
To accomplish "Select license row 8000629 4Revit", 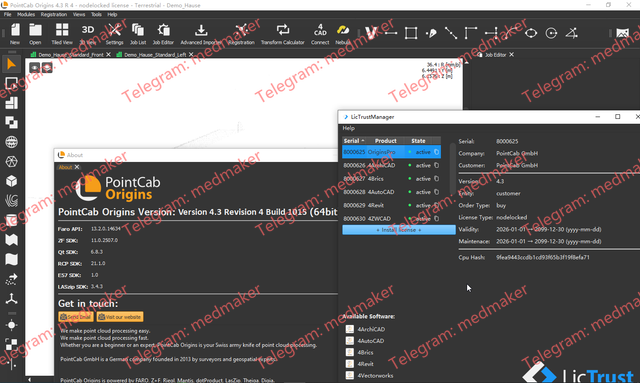I will pyautogui.click(x=391, y=205).
